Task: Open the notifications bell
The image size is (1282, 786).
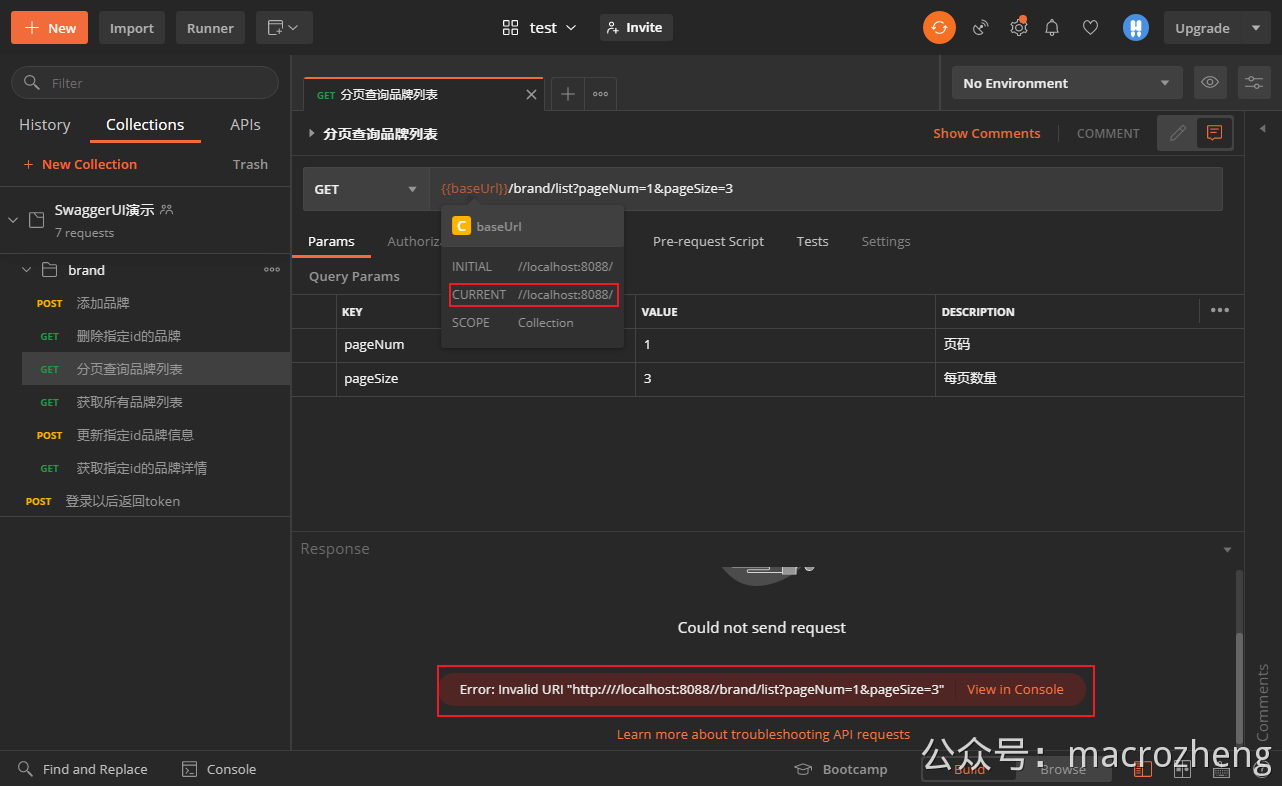Action: pyautogui.click(x=1052, y=28)
